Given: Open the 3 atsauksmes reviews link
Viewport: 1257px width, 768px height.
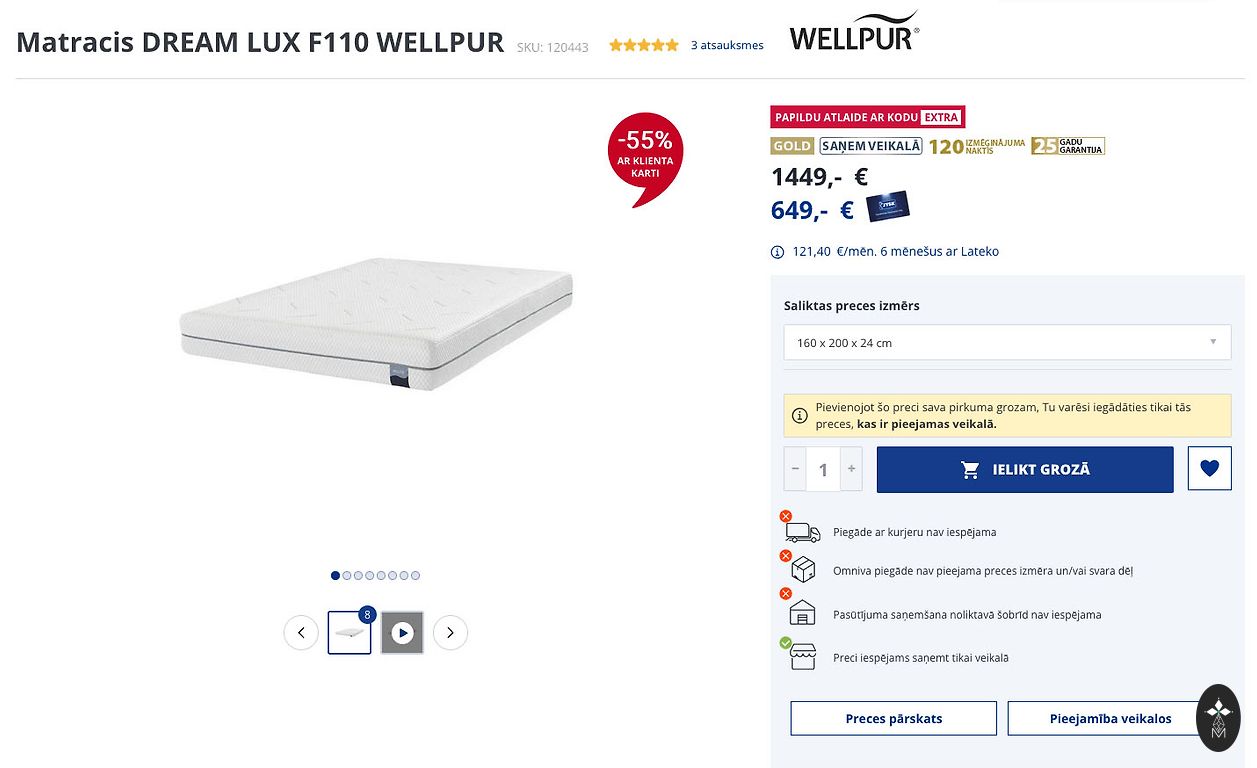Looking at the screenshot, I should [727, 45].
